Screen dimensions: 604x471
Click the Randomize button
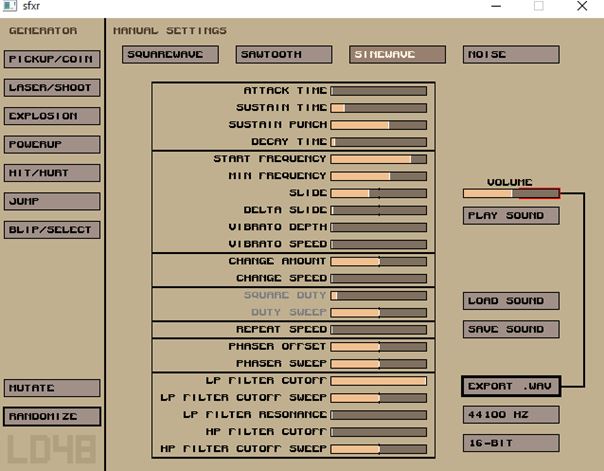click(52, 416)
